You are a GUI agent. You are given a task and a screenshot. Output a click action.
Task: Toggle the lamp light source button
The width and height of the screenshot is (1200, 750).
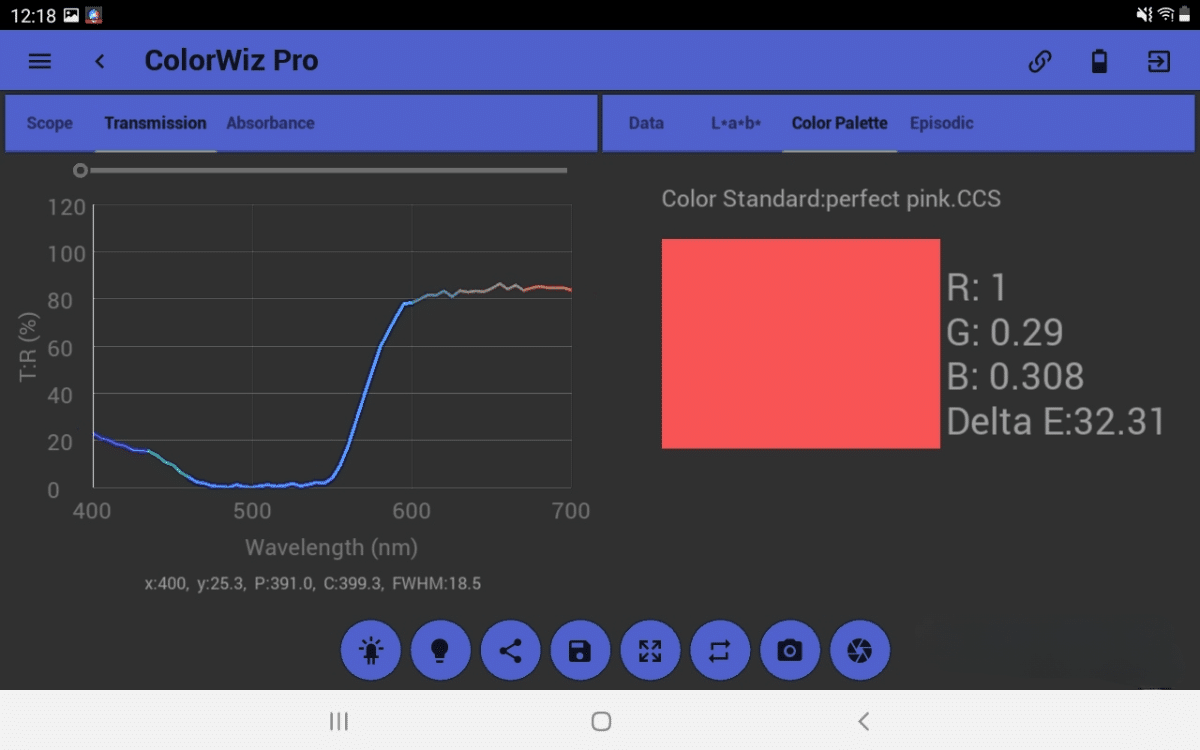(x=371, y=651)
